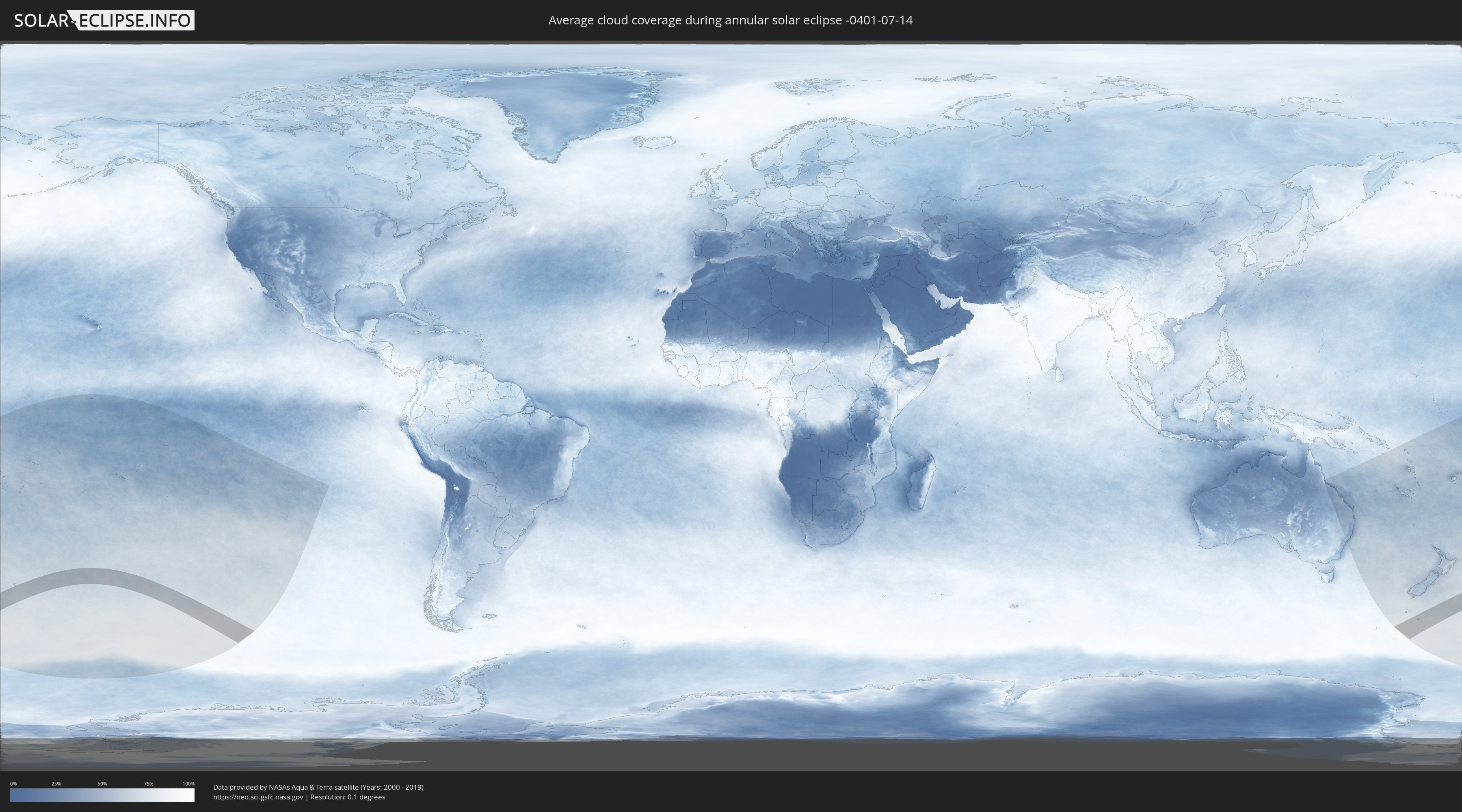
Task: Click the map title about annular solar eclipse
Action: (731, 20)
